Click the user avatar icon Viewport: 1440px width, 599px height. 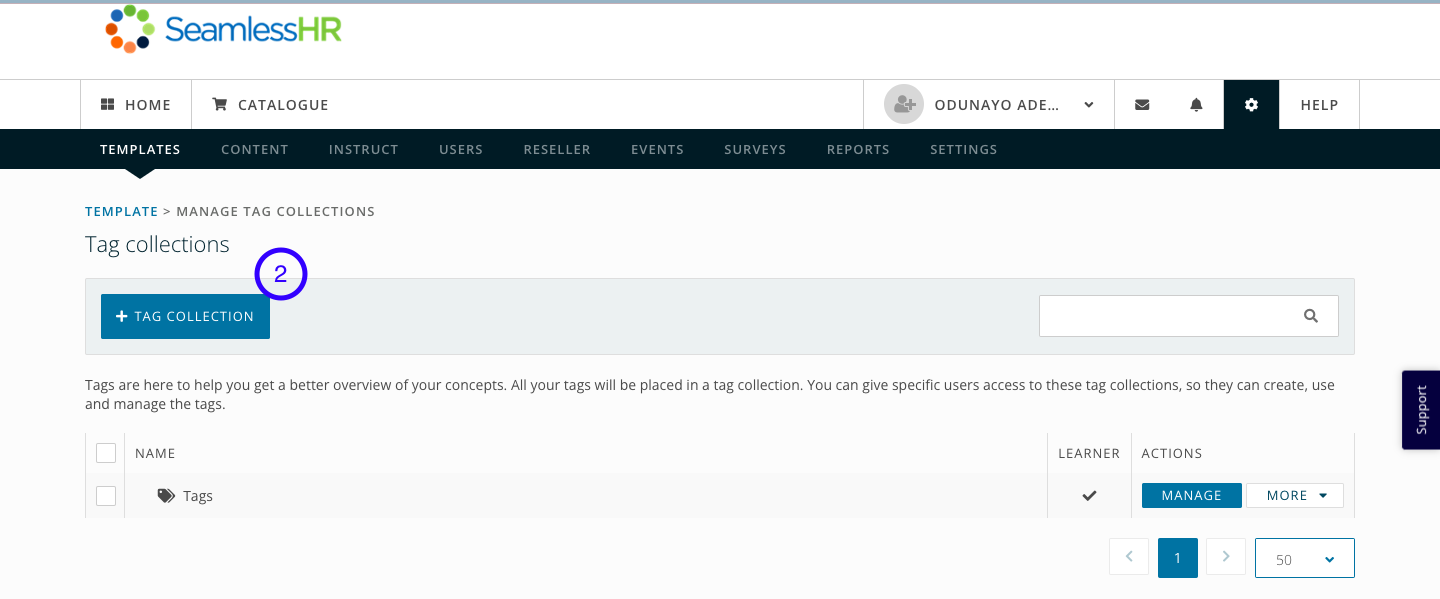[904, 105]
